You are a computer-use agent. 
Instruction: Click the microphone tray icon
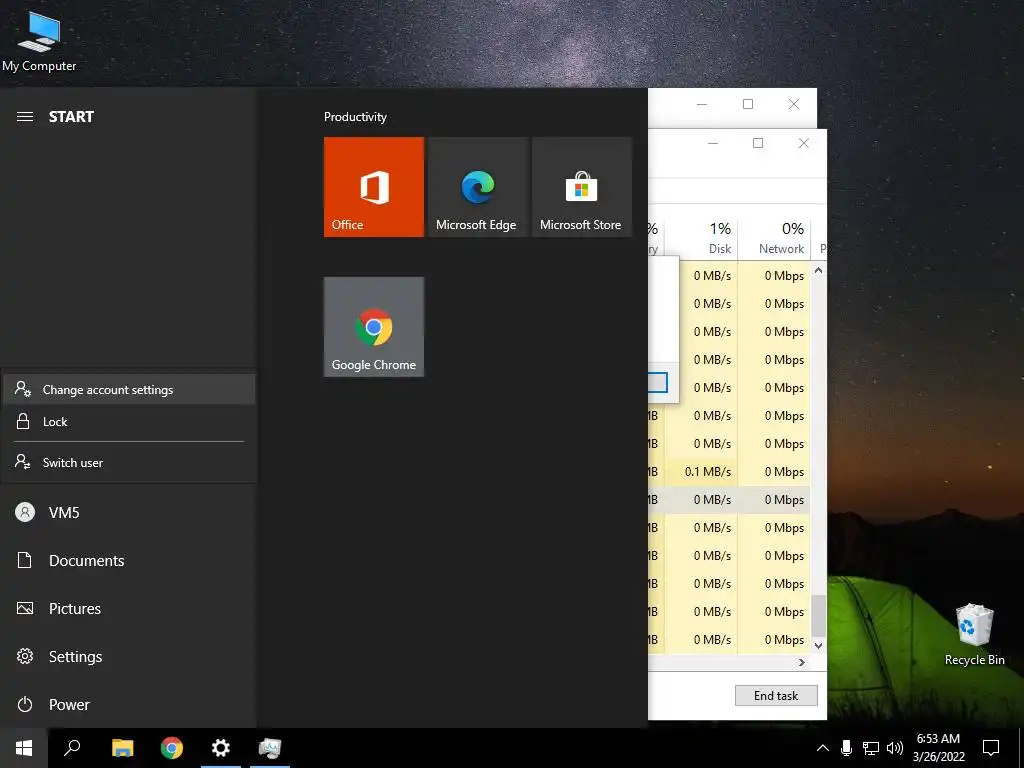click(846, 748)
